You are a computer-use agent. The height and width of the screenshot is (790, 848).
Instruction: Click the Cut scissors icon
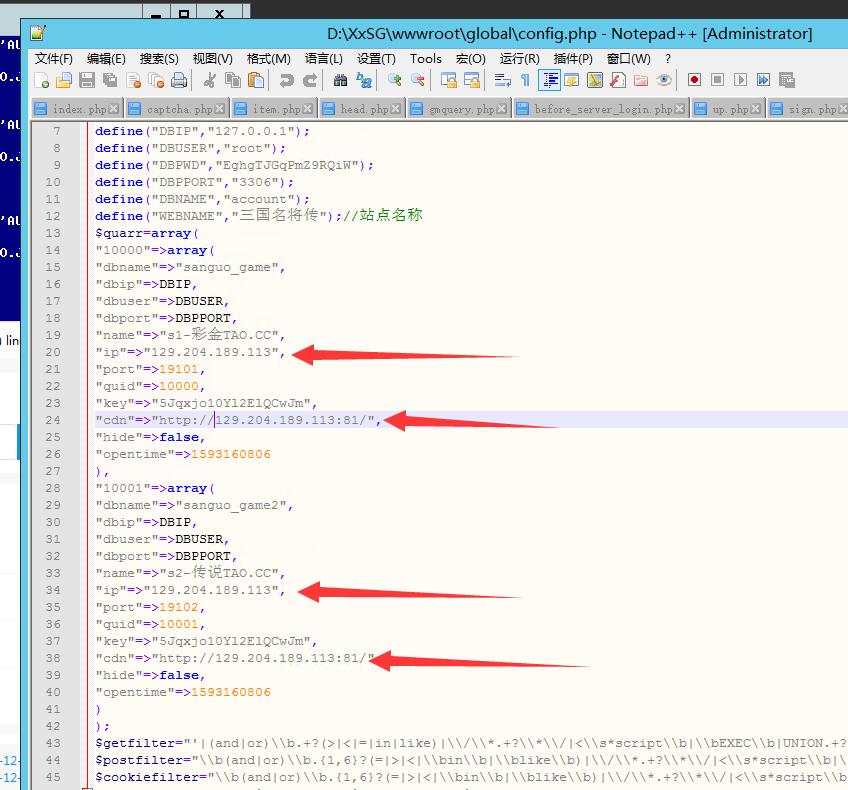[210, 81]
